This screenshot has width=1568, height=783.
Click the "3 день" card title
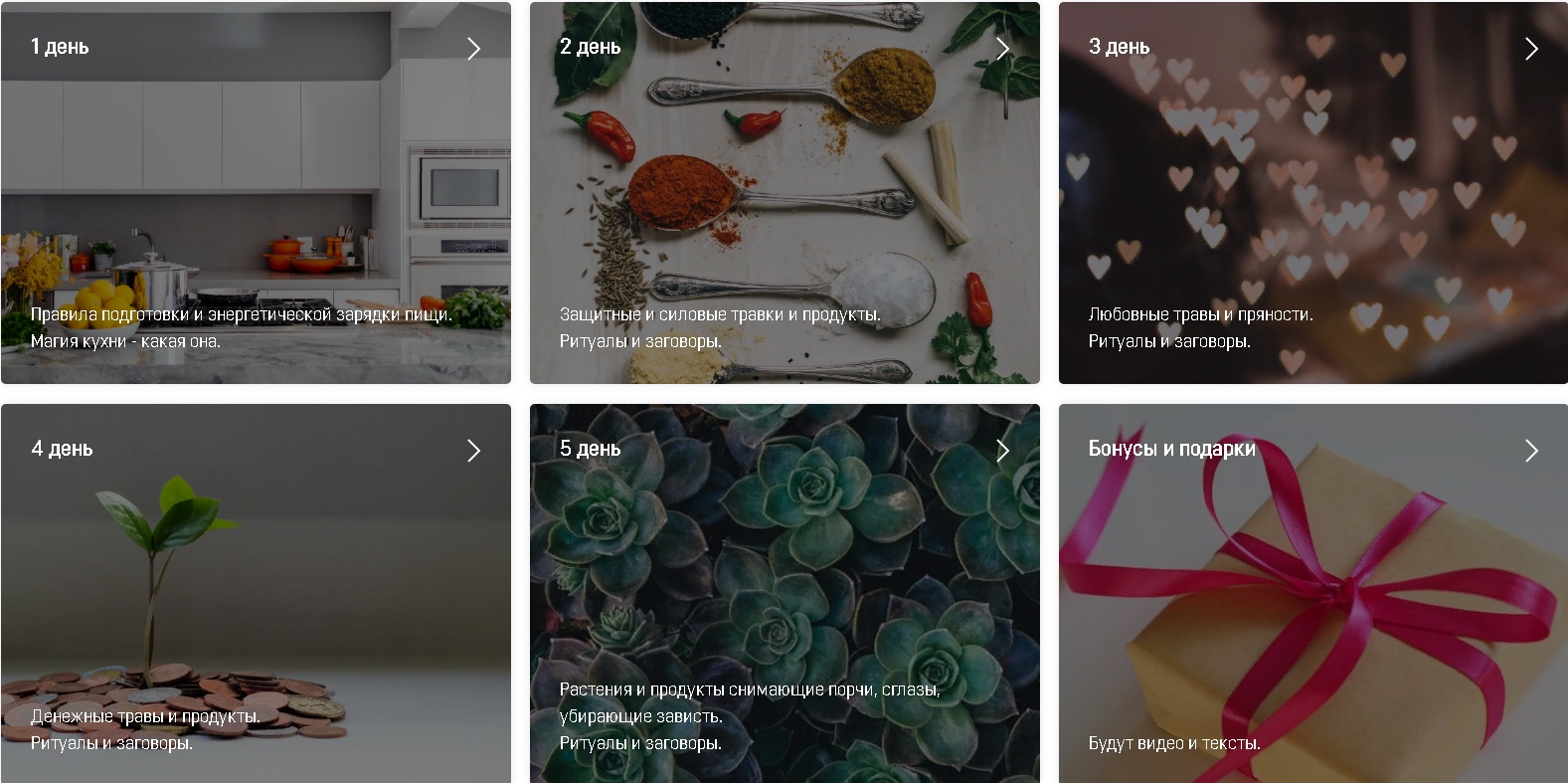1119,47
